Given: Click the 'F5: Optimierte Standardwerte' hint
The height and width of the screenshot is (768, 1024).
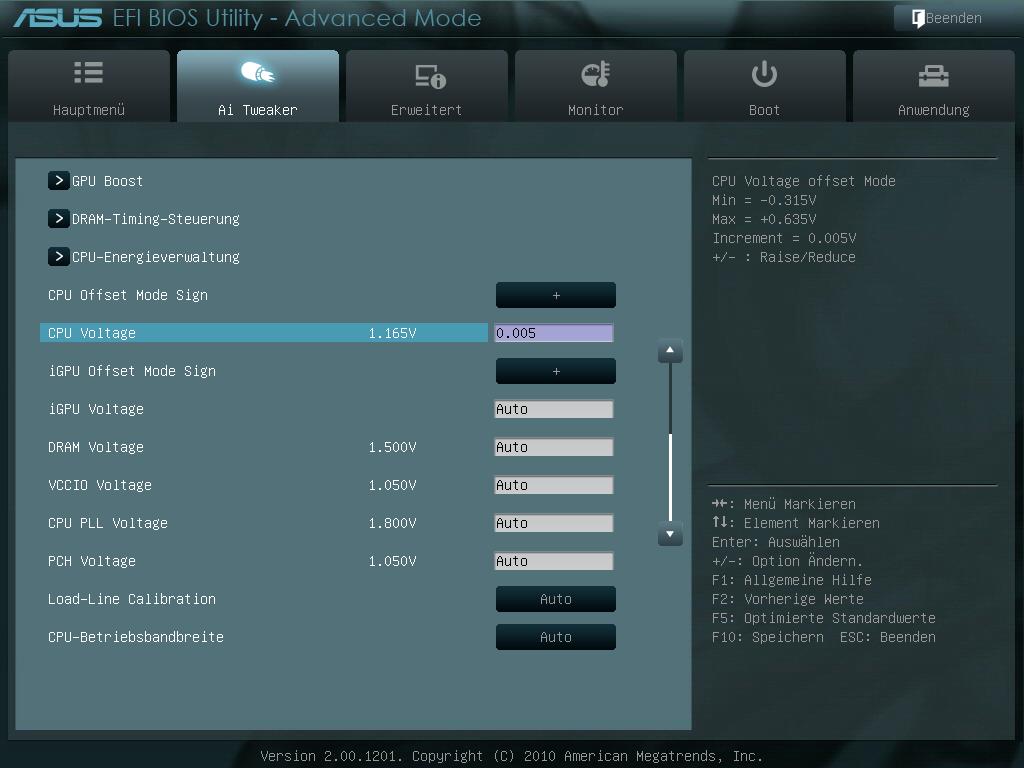Looking at the screenshot, I should coord(824,618).
